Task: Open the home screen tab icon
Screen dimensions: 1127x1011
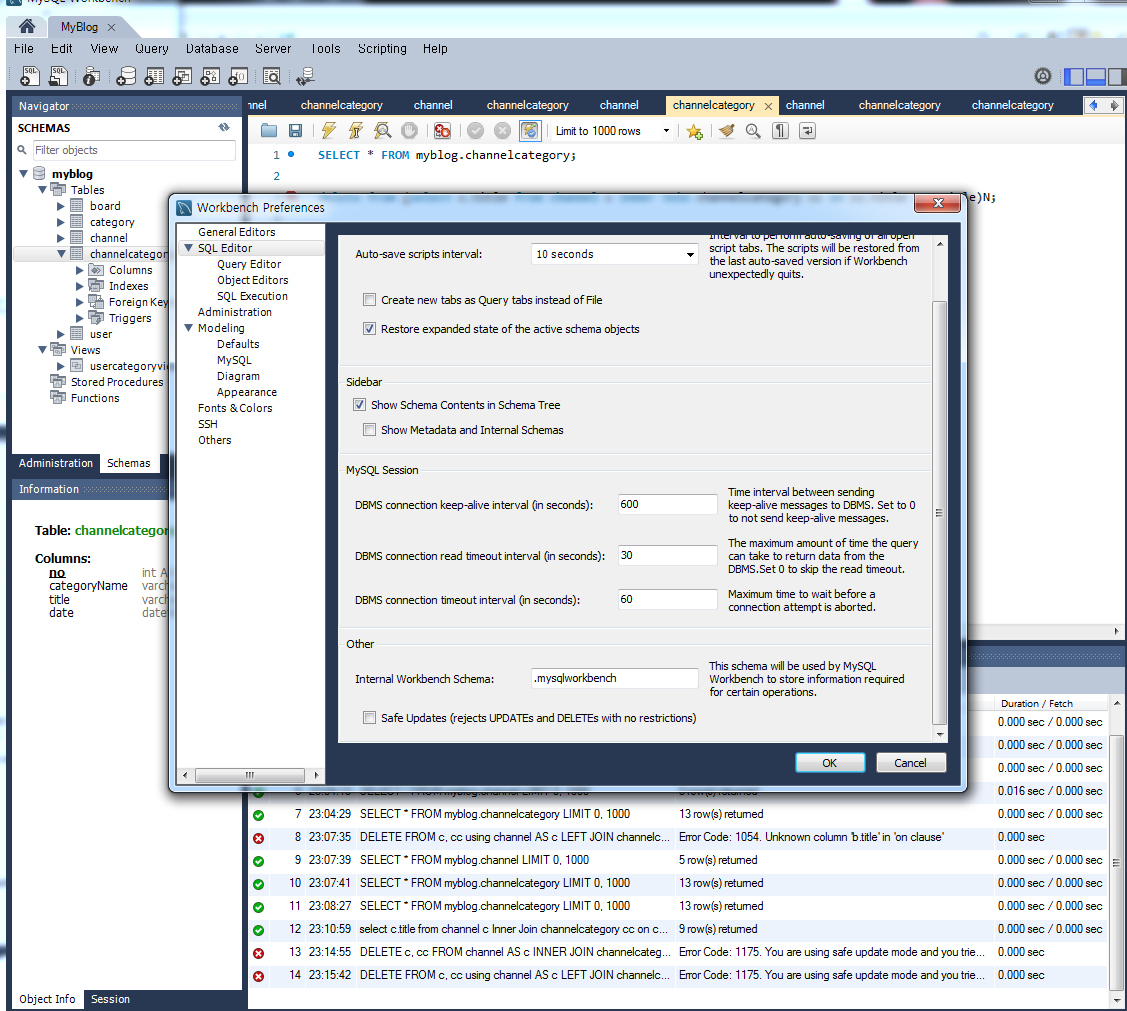Action: click(27, 27)
